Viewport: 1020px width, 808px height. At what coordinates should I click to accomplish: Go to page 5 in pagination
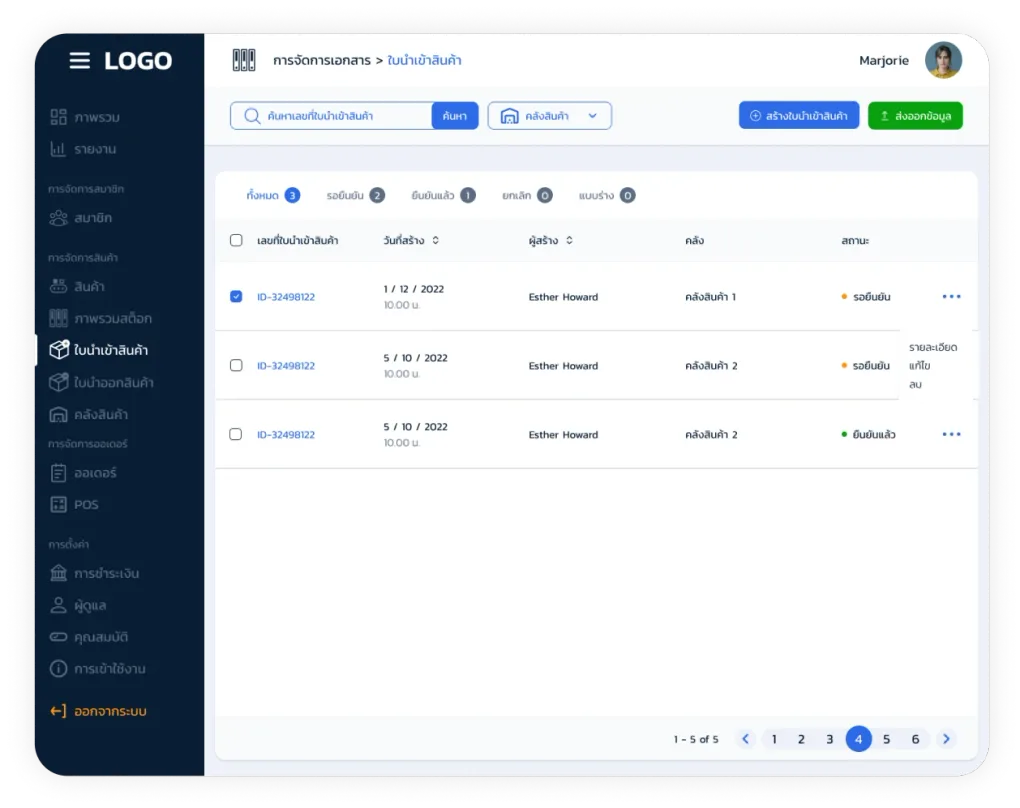887,739
